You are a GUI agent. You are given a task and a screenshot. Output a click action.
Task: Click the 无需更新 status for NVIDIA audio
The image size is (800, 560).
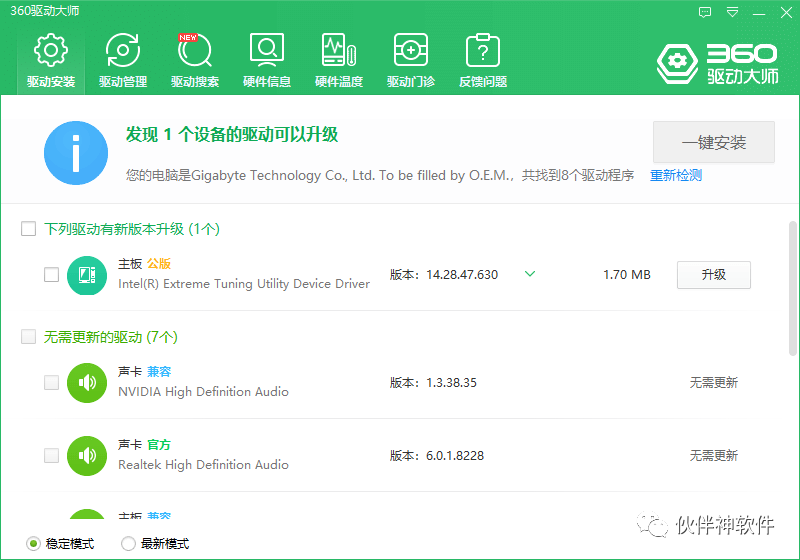pos(714,383)
